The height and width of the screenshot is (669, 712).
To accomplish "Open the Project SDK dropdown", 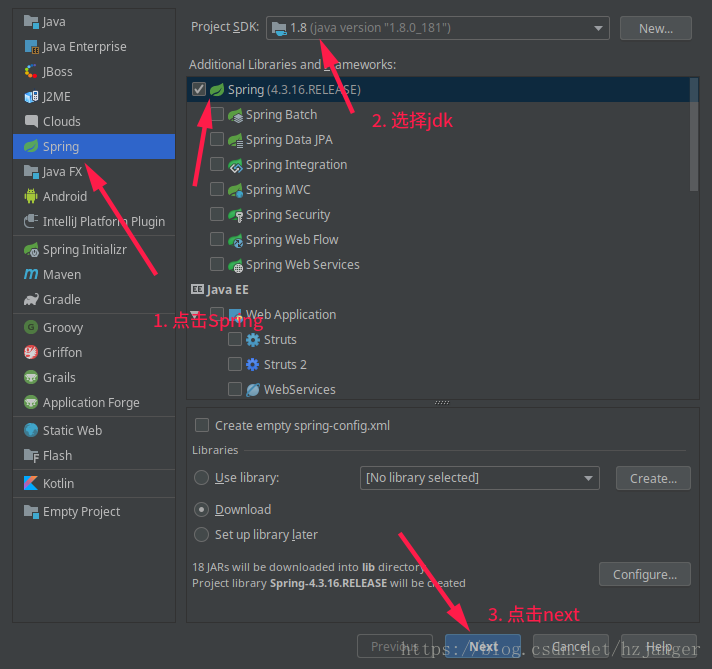I will 438,28.
